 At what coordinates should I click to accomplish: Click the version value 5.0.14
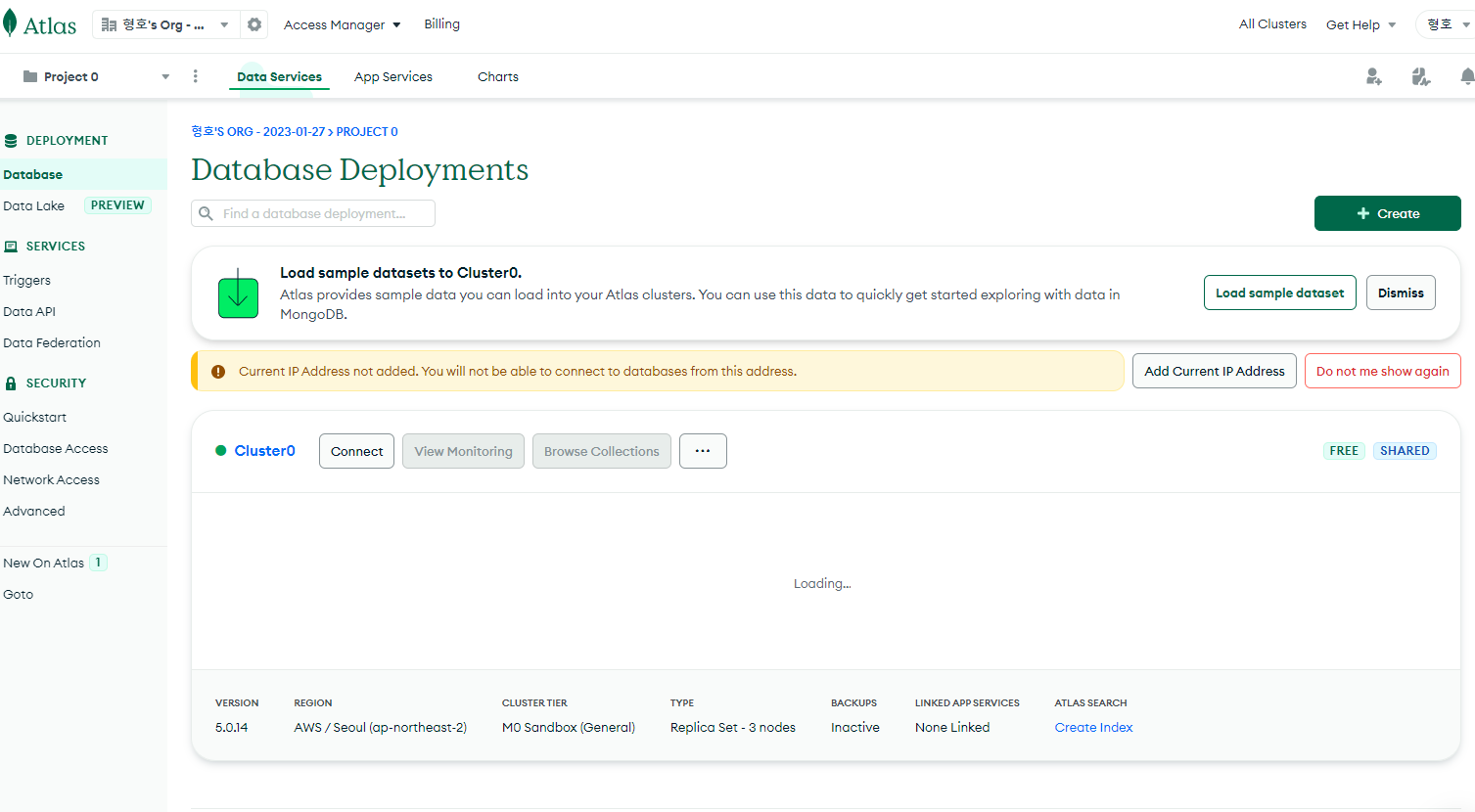231,727
